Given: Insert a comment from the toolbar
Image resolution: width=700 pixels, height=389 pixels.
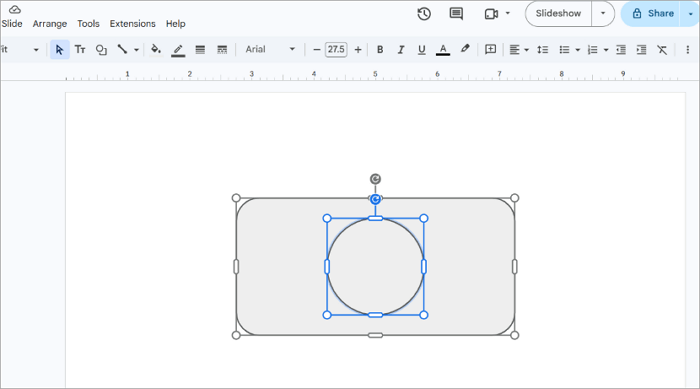Looking at the screenshot, I should pyautogui.click(x=490, y=50).
